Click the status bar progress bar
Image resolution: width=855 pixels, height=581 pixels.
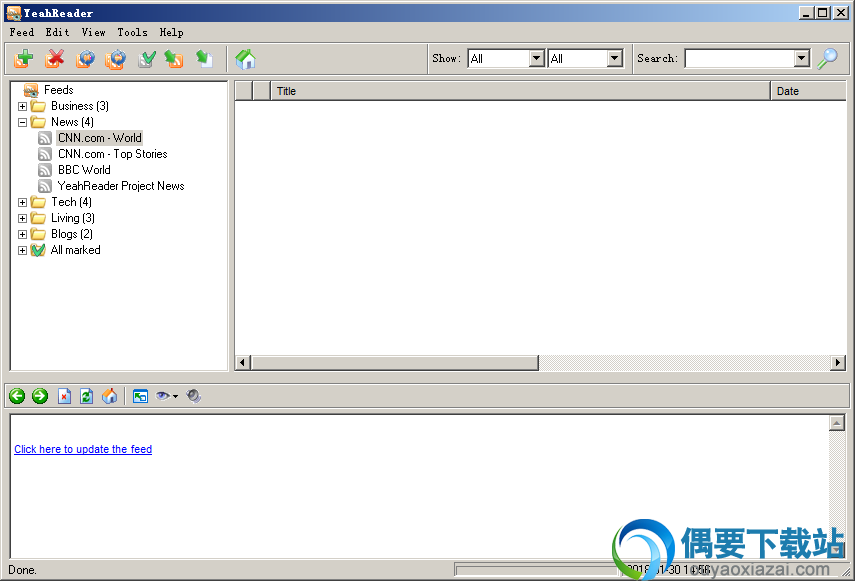[x=537, y=570]
